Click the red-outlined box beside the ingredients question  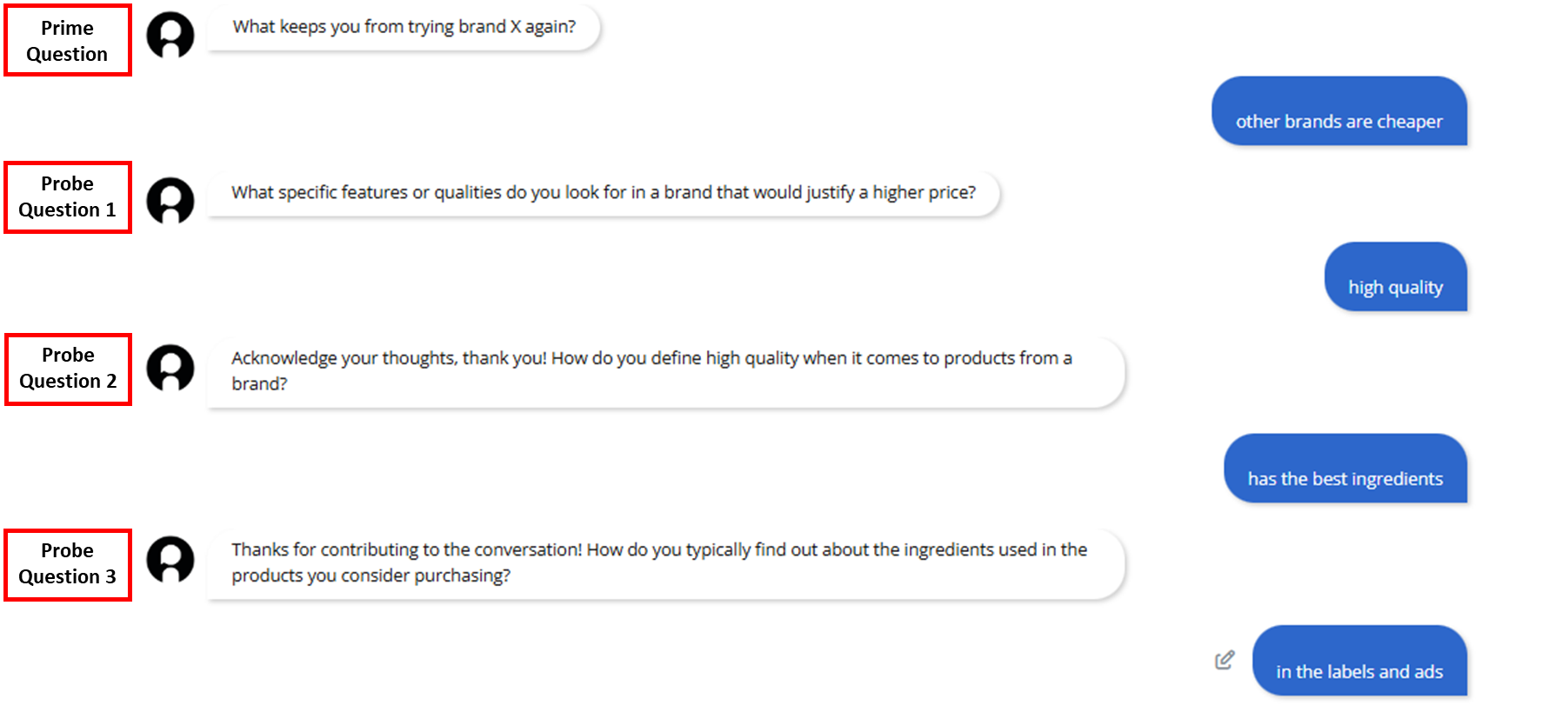coord(68,565)
